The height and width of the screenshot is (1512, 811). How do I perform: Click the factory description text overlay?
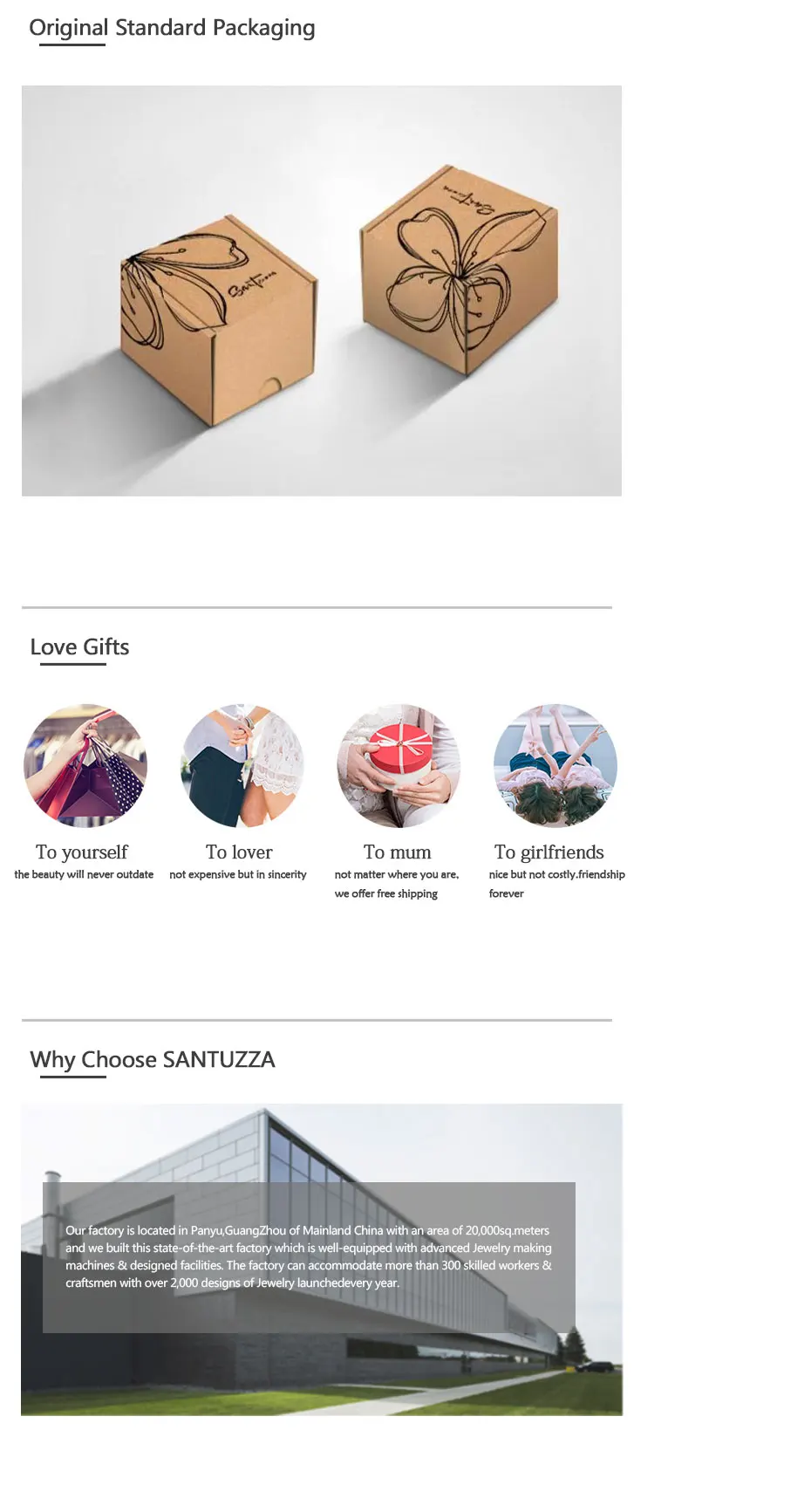click(309, 1256)
